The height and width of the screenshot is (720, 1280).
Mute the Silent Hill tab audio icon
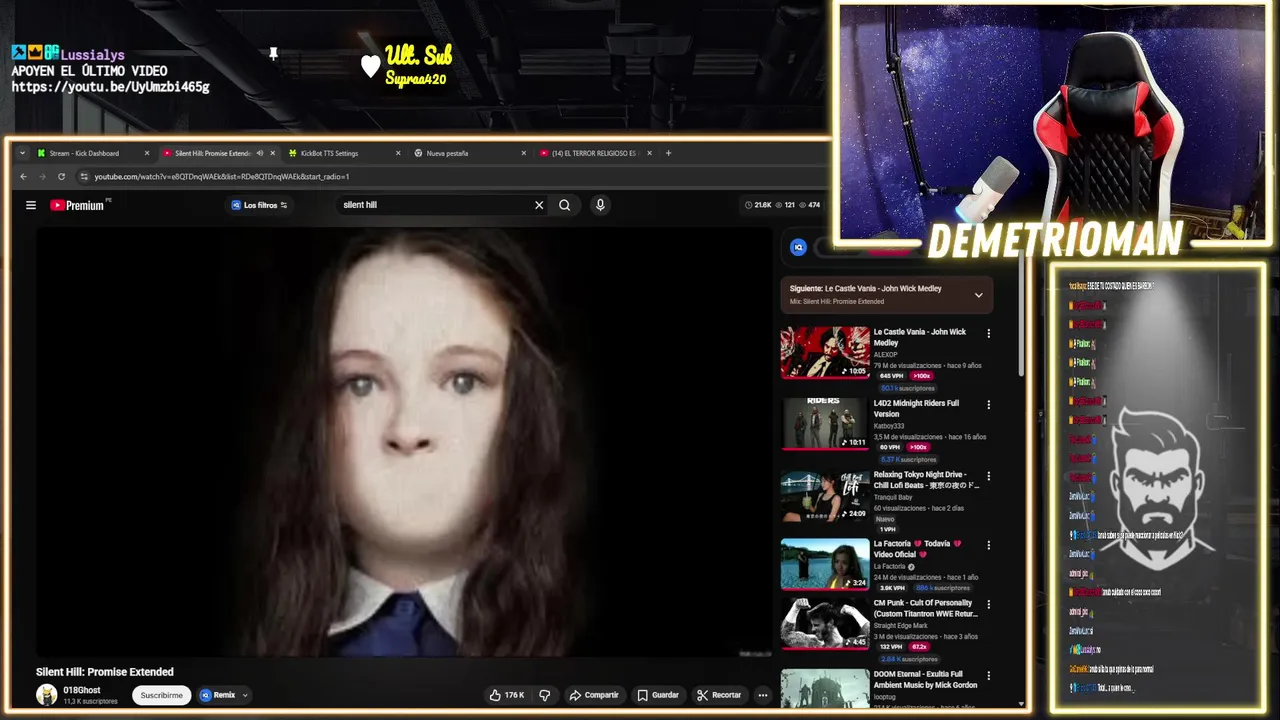259,153
